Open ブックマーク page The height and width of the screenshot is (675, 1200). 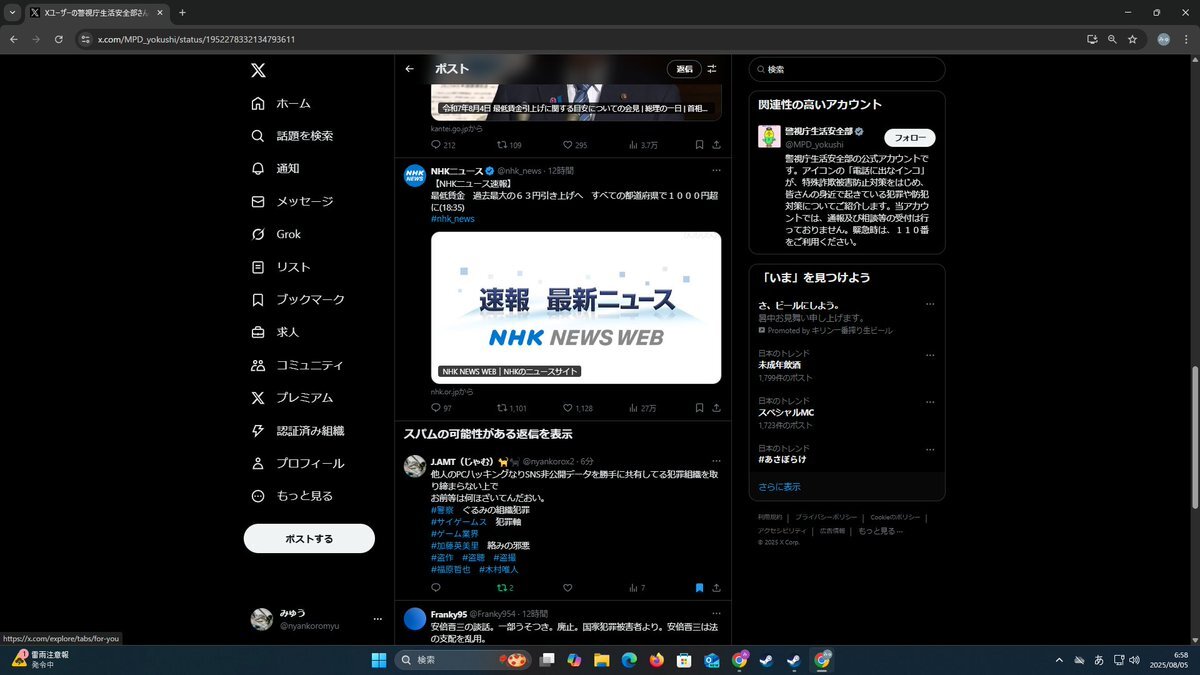(x=298, y=299)
